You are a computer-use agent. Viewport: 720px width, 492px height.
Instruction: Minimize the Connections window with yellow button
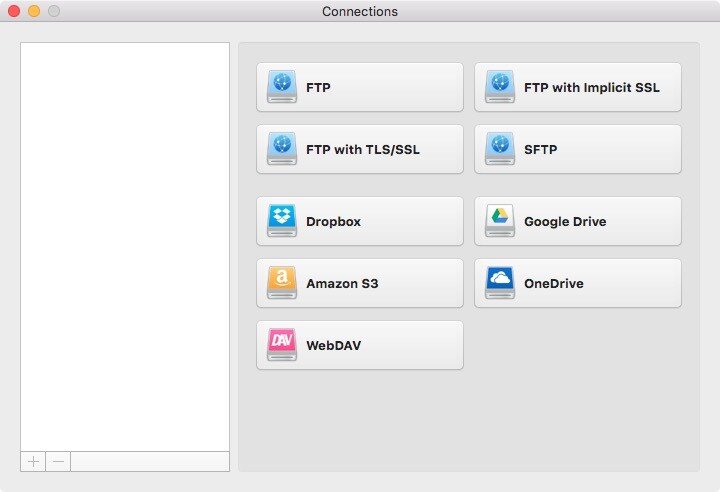(x=34, y=11)
